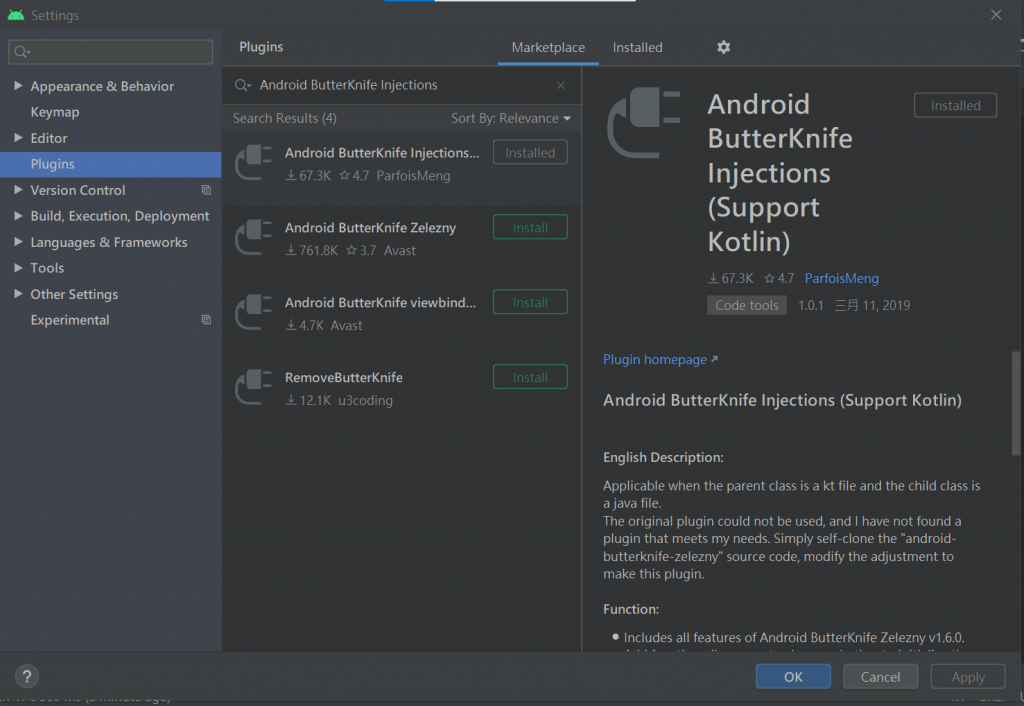The image size is (1024, 706).
Task: Click the Experimental project-level copy icon
Action: tap(206, 320)
